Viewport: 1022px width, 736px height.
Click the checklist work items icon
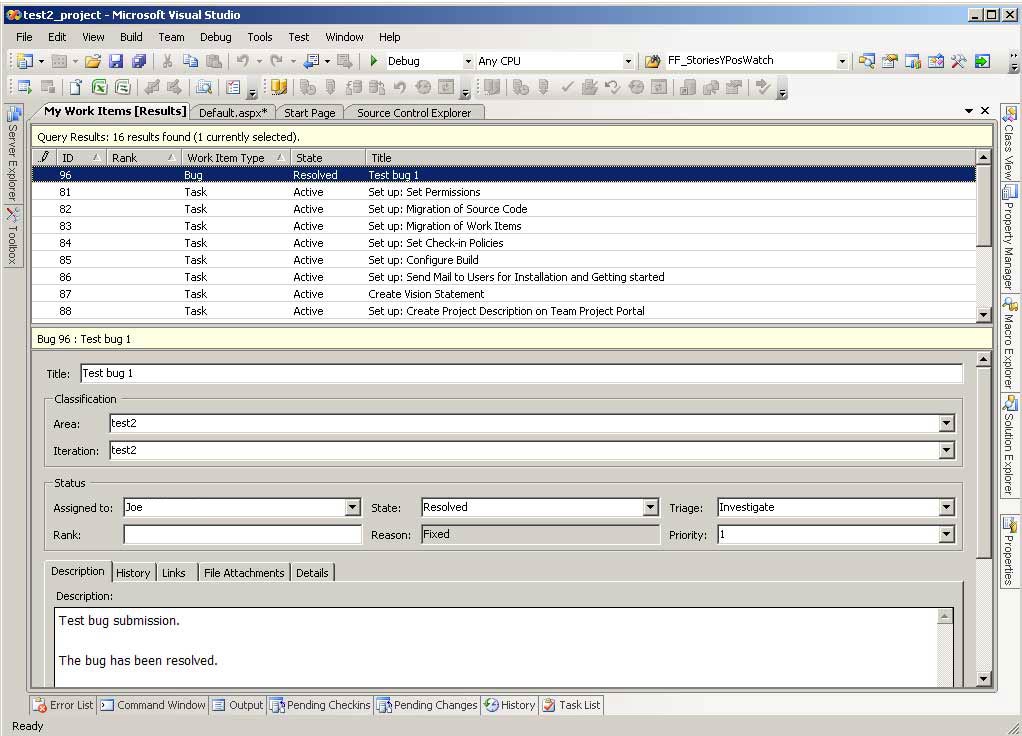[x=233, y=87]
